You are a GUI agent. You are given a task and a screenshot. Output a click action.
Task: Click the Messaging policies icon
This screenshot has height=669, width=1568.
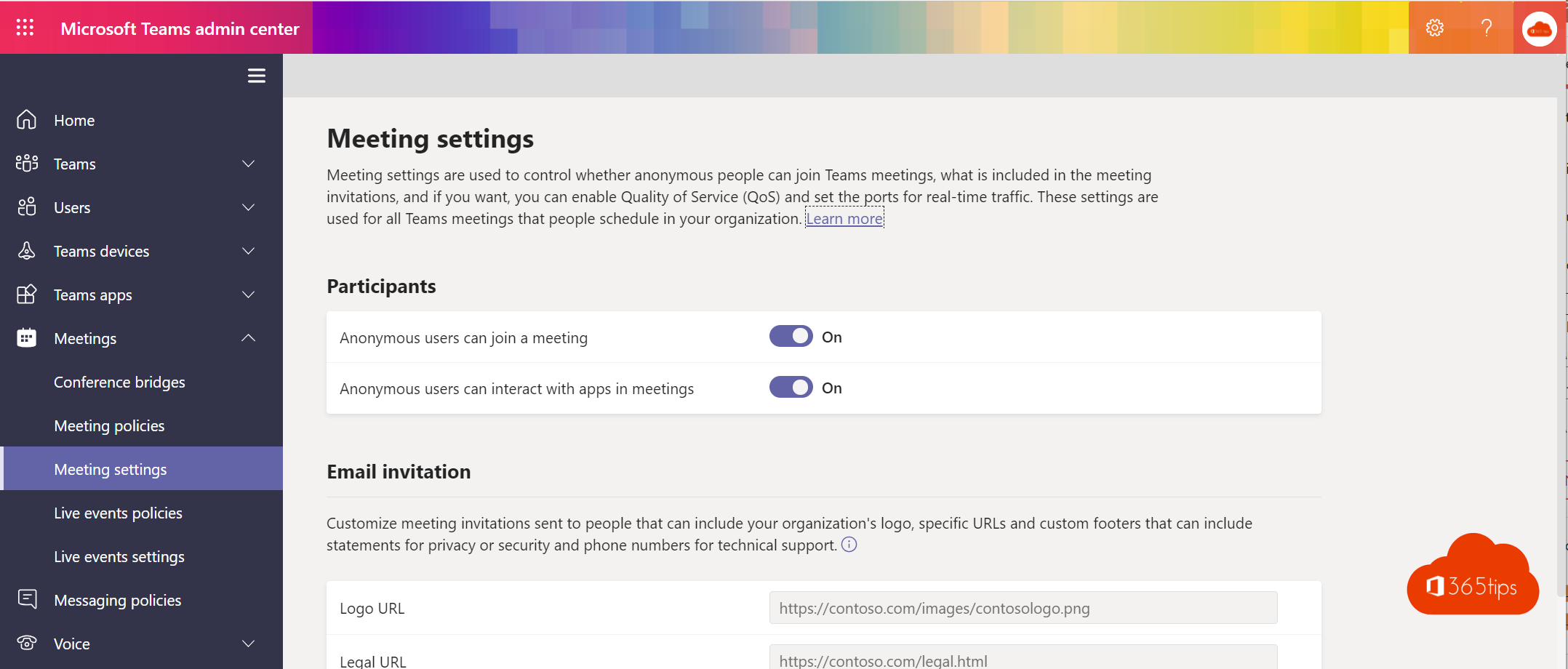(x=27, y=599)
